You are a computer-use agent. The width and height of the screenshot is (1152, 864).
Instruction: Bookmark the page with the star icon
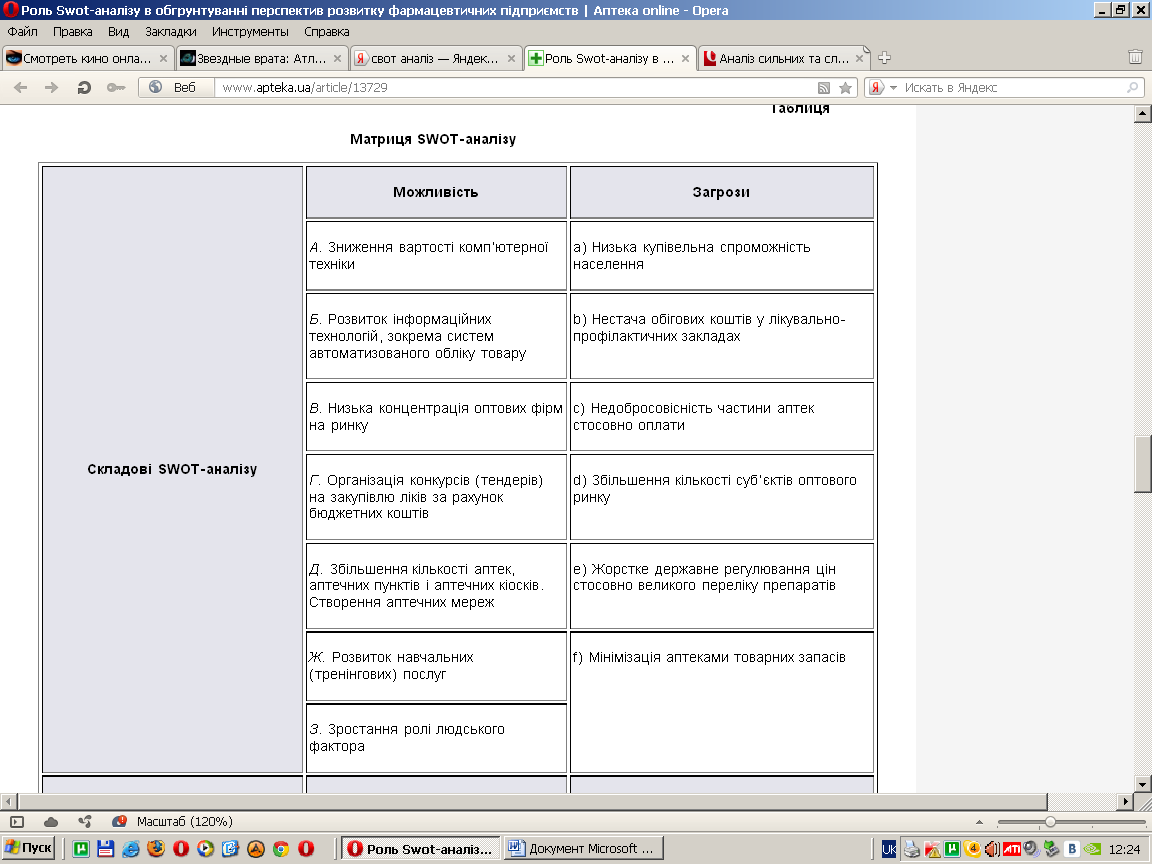coord(846,88)
